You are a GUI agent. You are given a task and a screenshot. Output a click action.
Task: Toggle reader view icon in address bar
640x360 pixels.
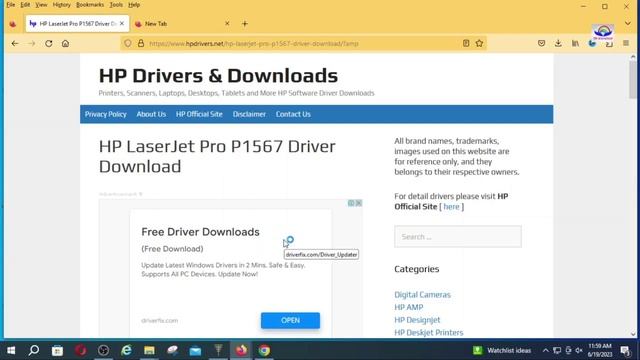tap(466, 43)
